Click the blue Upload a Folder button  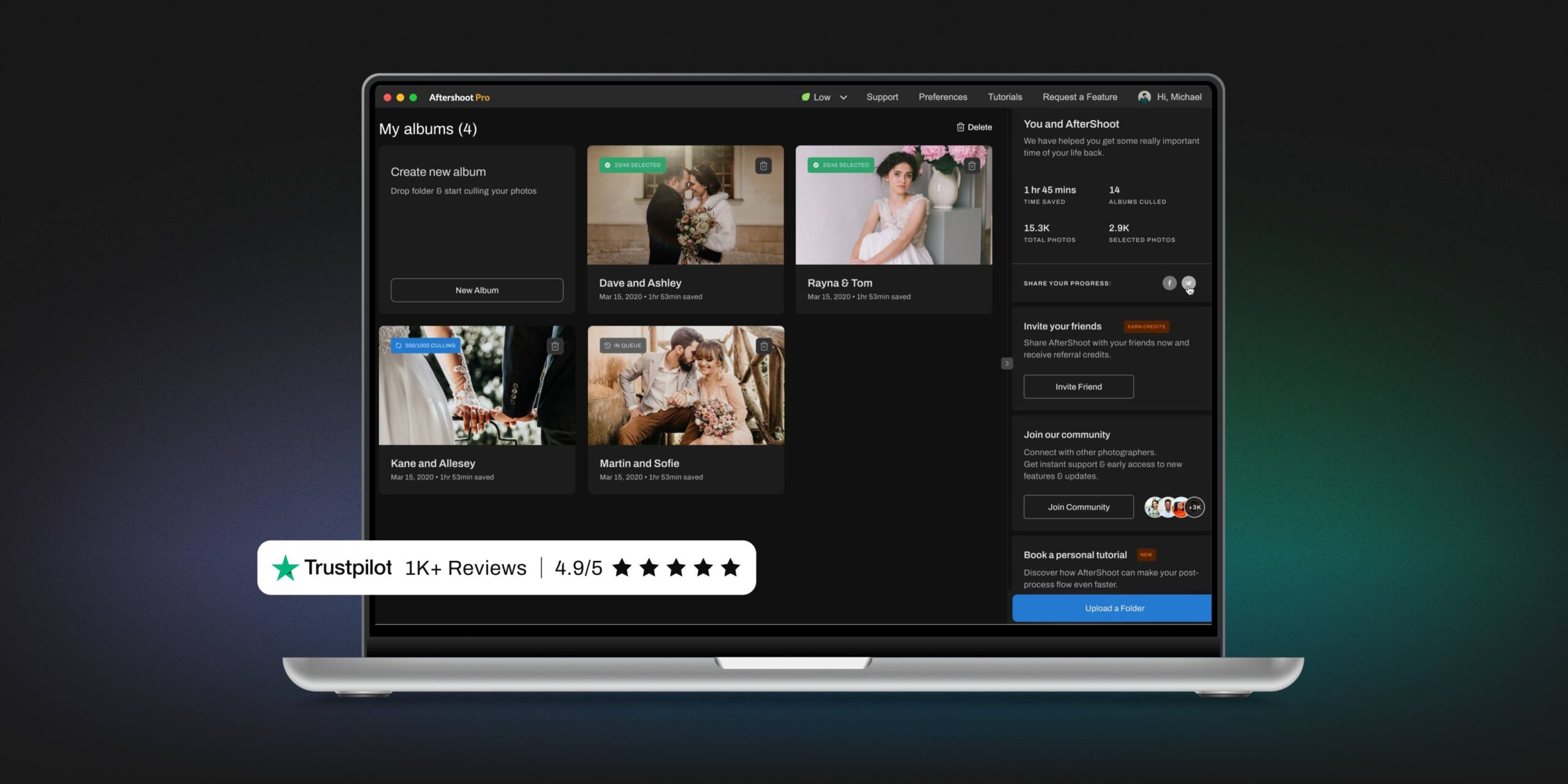point(1114,608)
